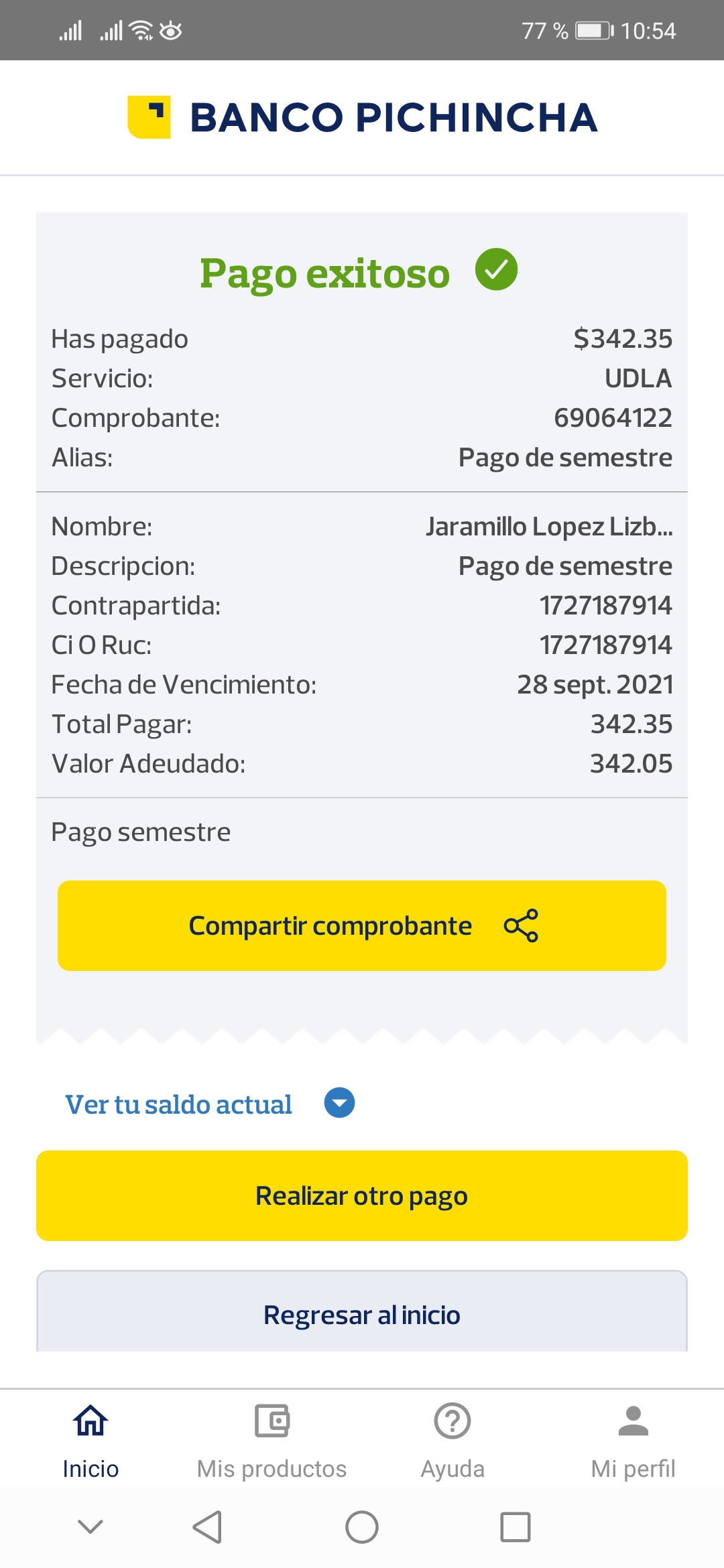724x1568 pixels.
Task: Tap the Banco Pichincha yellow logo
Action: 149,117
